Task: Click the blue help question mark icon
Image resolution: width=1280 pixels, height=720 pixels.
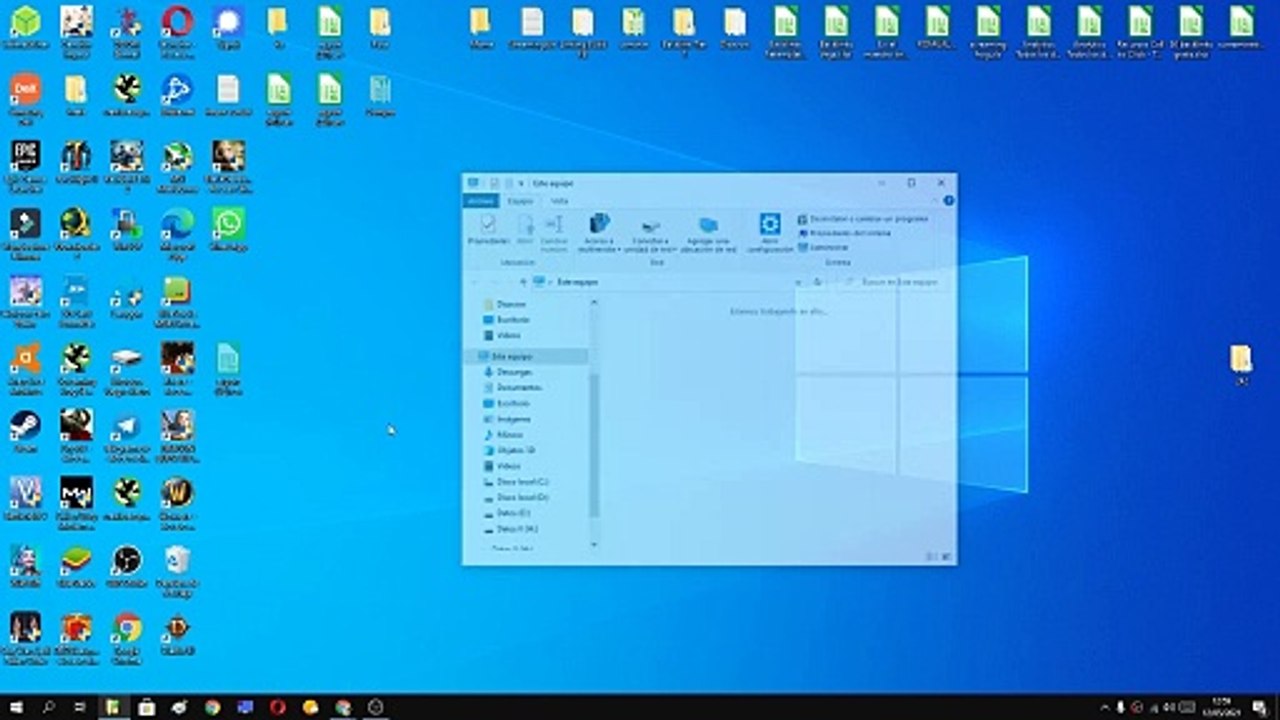Action: coord(949,201)
